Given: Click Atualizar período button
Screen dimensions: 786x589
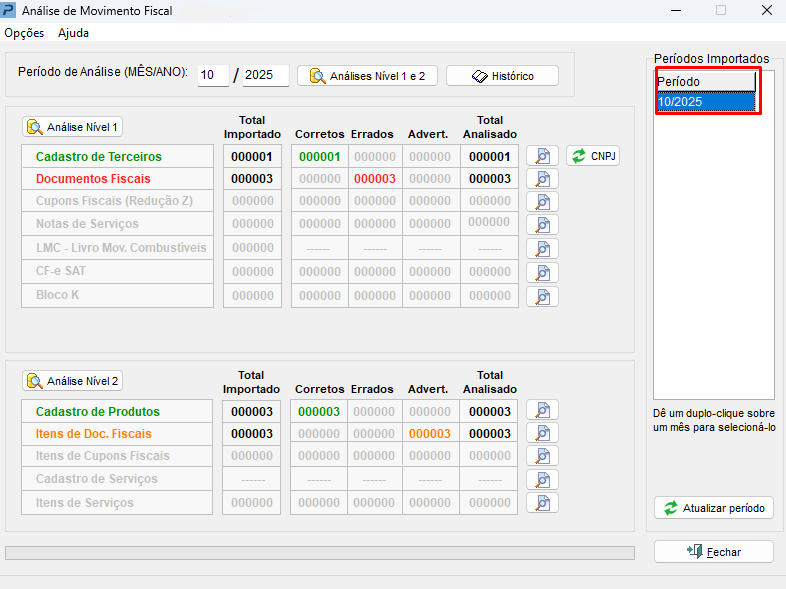Looking at the screenshot, I should [x=713, y=508].
